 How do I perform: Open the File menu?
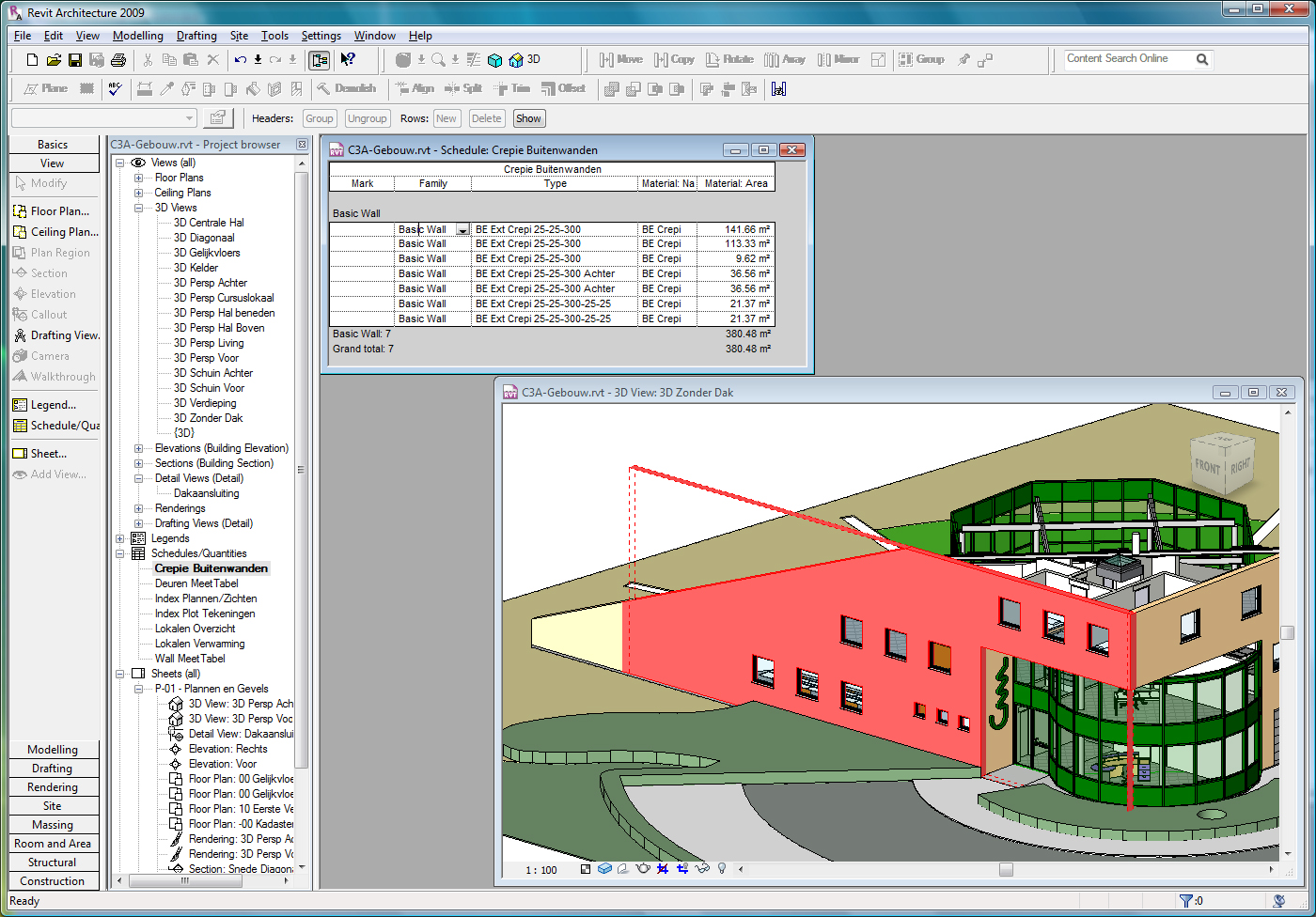coord(23,36)
